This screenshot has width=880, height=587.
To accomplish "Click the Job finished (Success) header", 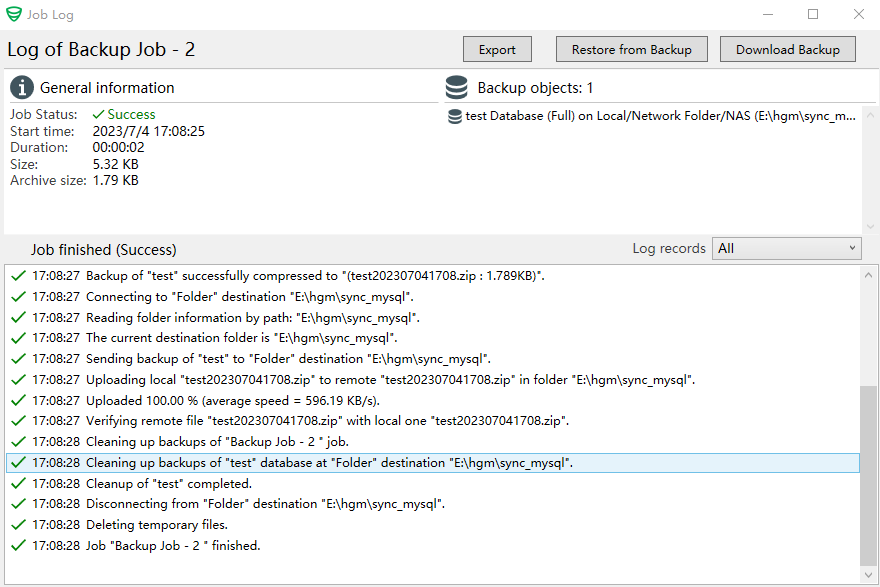I will [104, 249].
